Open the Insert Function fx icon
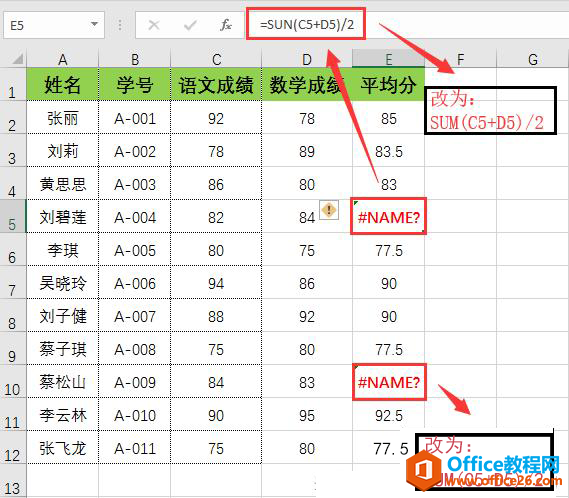This screenshot has width=569, height=498. point(226,25)
